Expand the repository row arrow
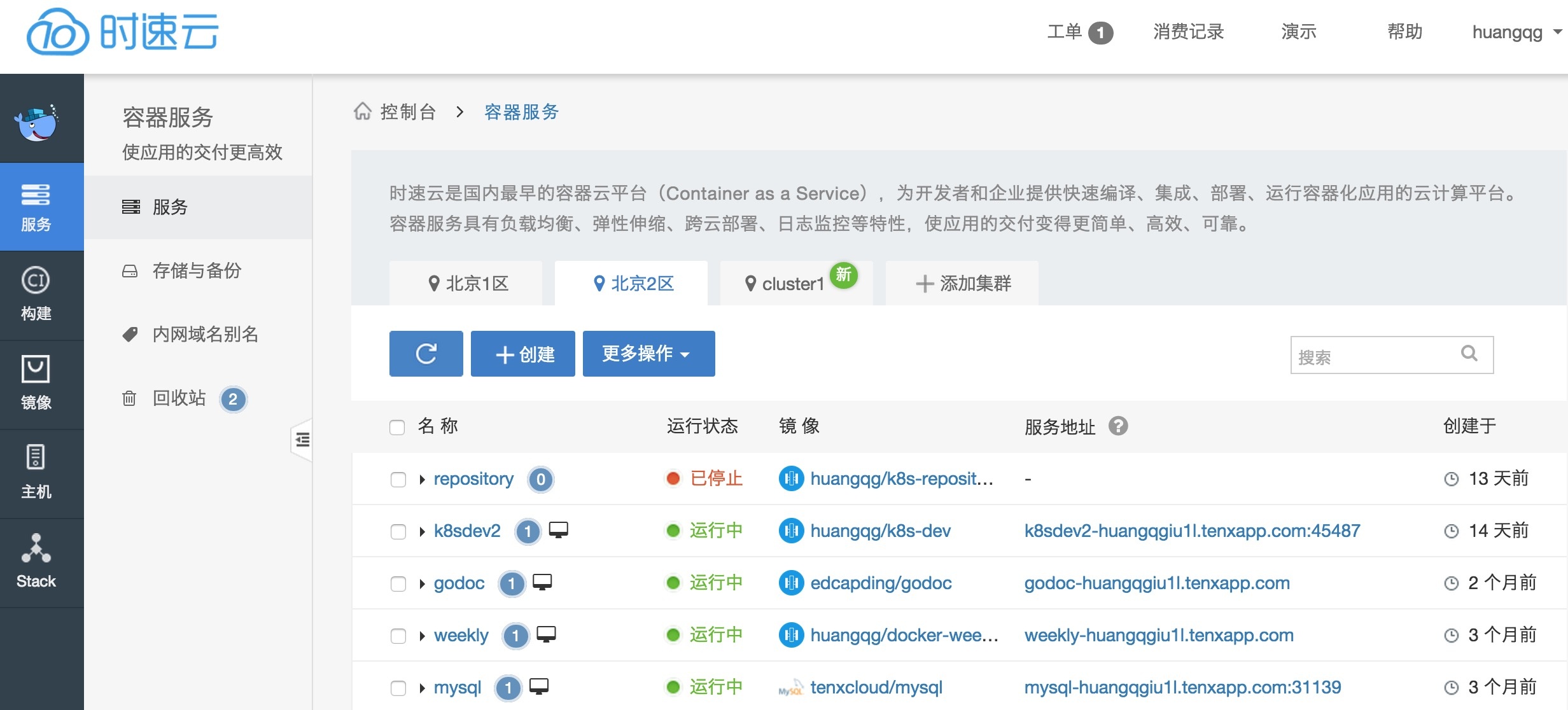 [422, 480]
